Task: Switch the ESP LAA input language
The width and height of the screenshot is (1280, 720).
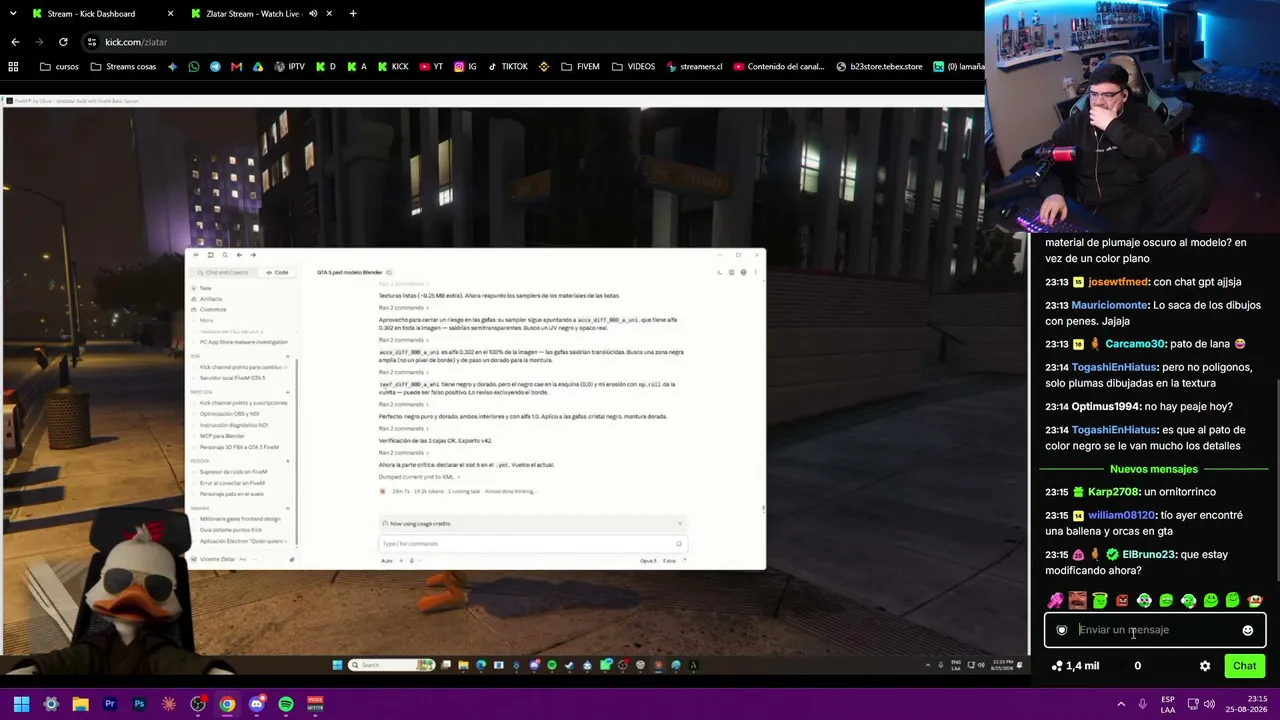Action: pos(1168,704)
